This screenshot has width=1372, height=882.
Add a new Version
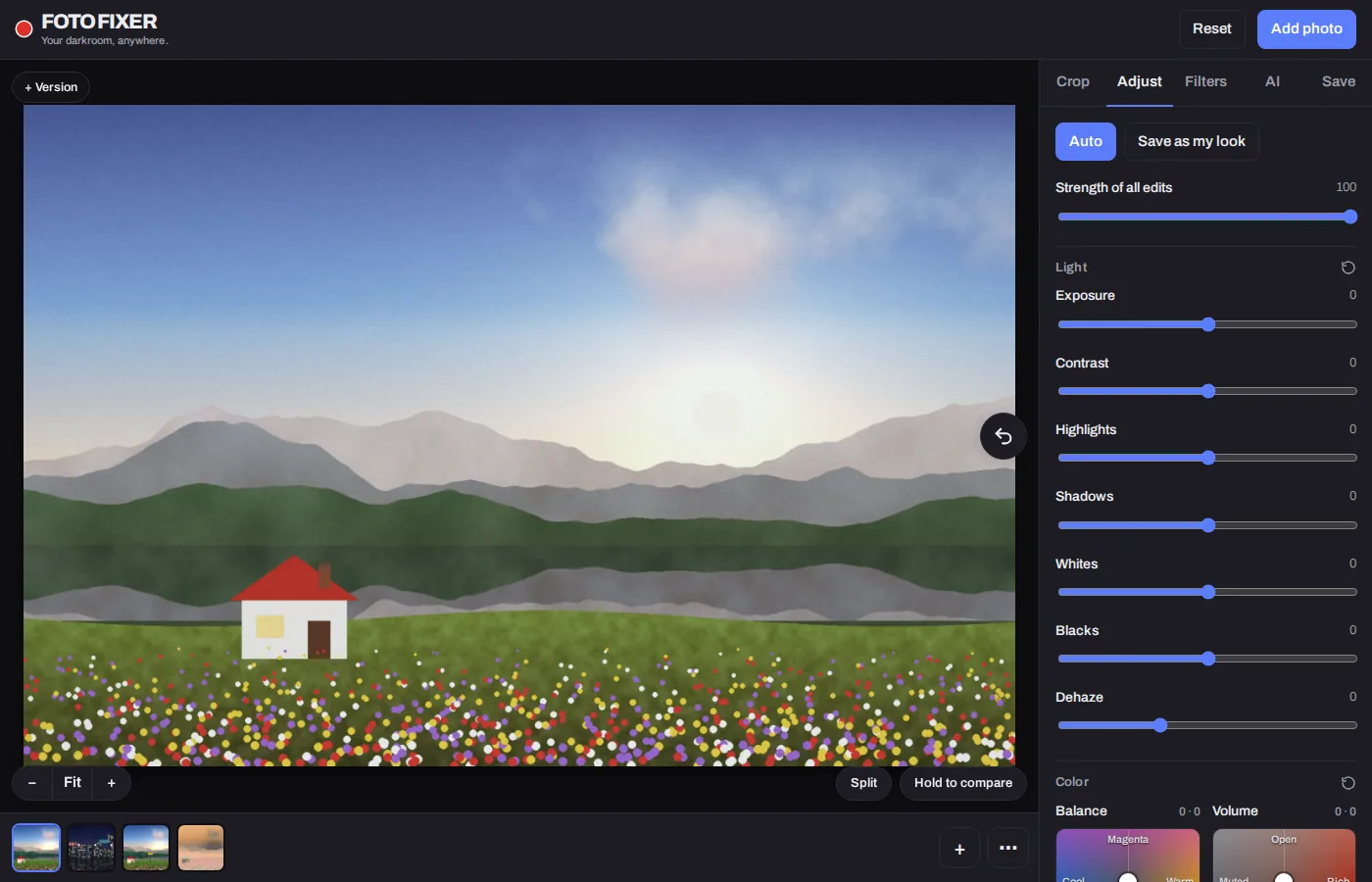pyautogui.click(x=51, y=87)
